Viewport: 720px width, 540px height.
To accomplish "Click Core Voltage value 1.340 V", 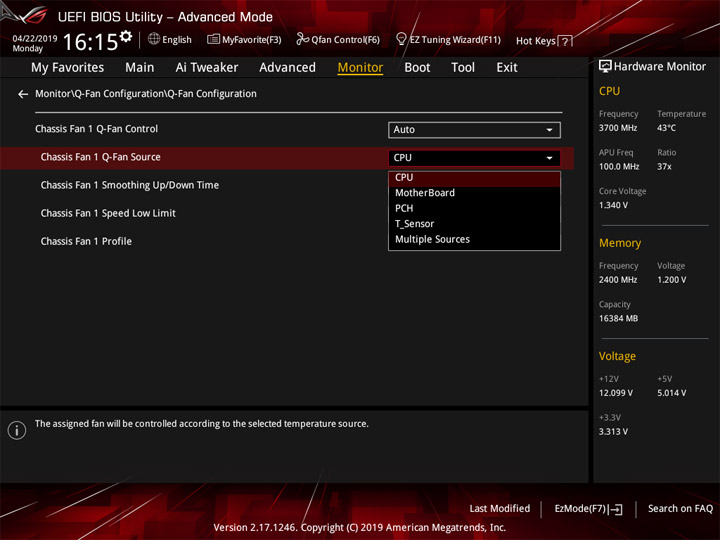I will pos(613,205).
